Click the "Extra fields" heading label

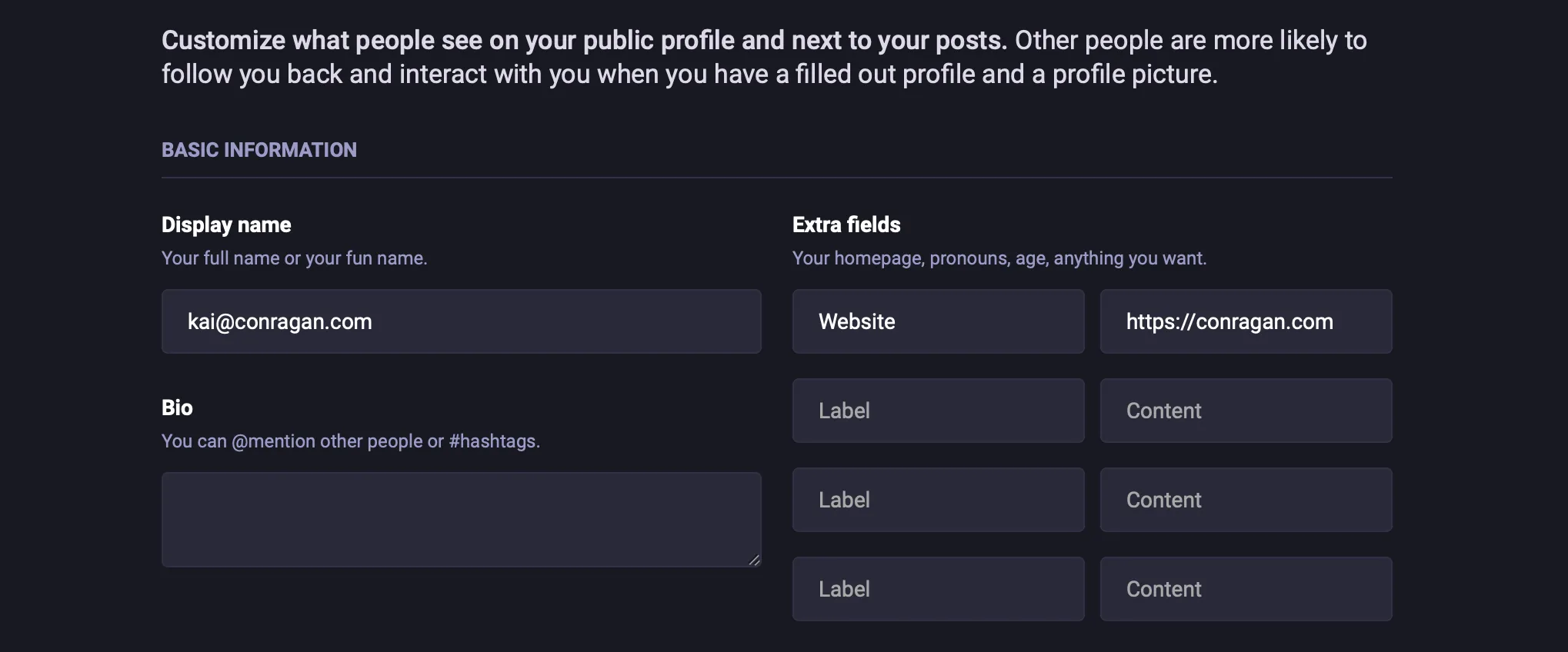846,225
